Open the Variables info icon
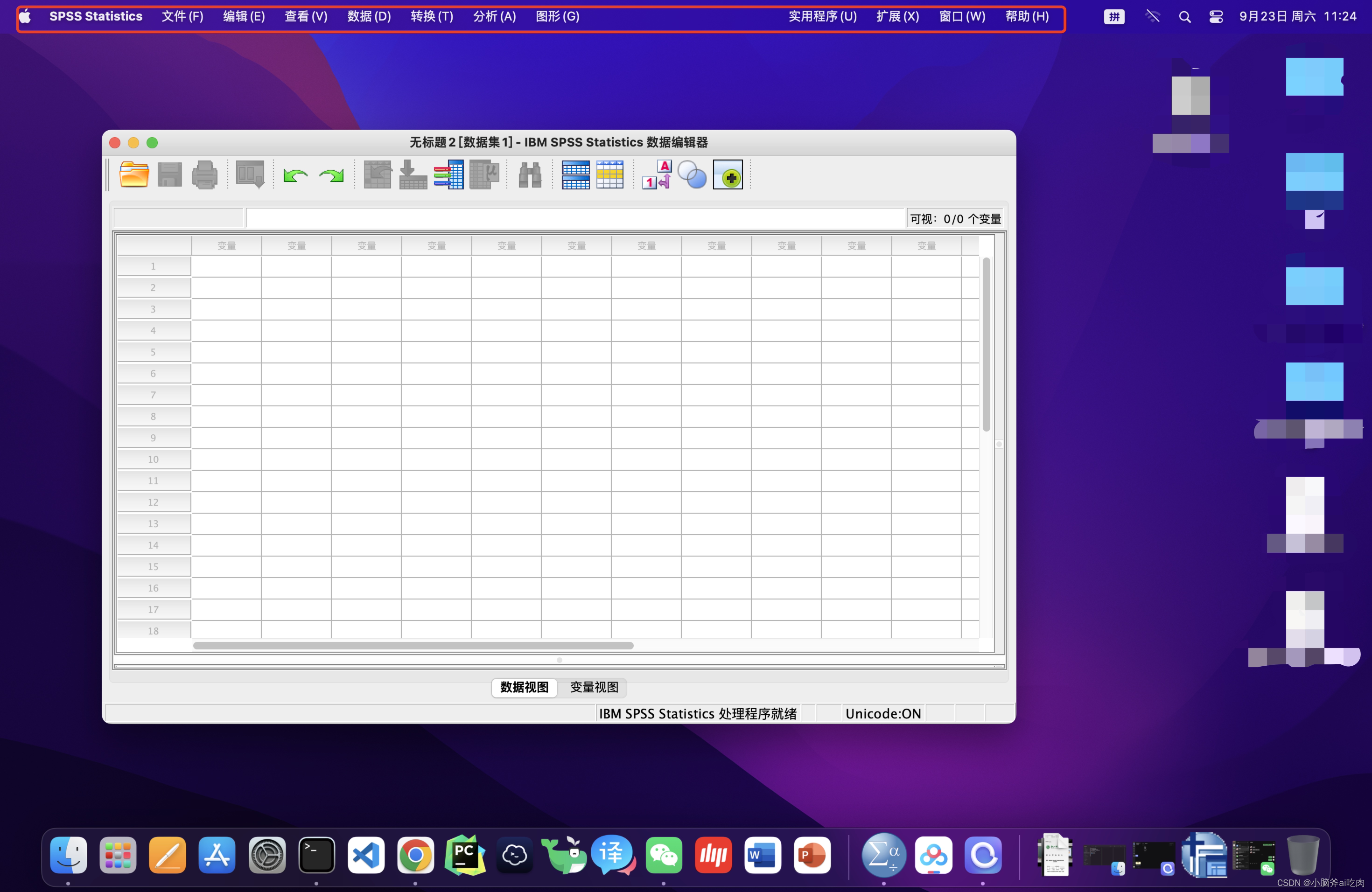This screenshot has height=892, width=1372. 448,174
